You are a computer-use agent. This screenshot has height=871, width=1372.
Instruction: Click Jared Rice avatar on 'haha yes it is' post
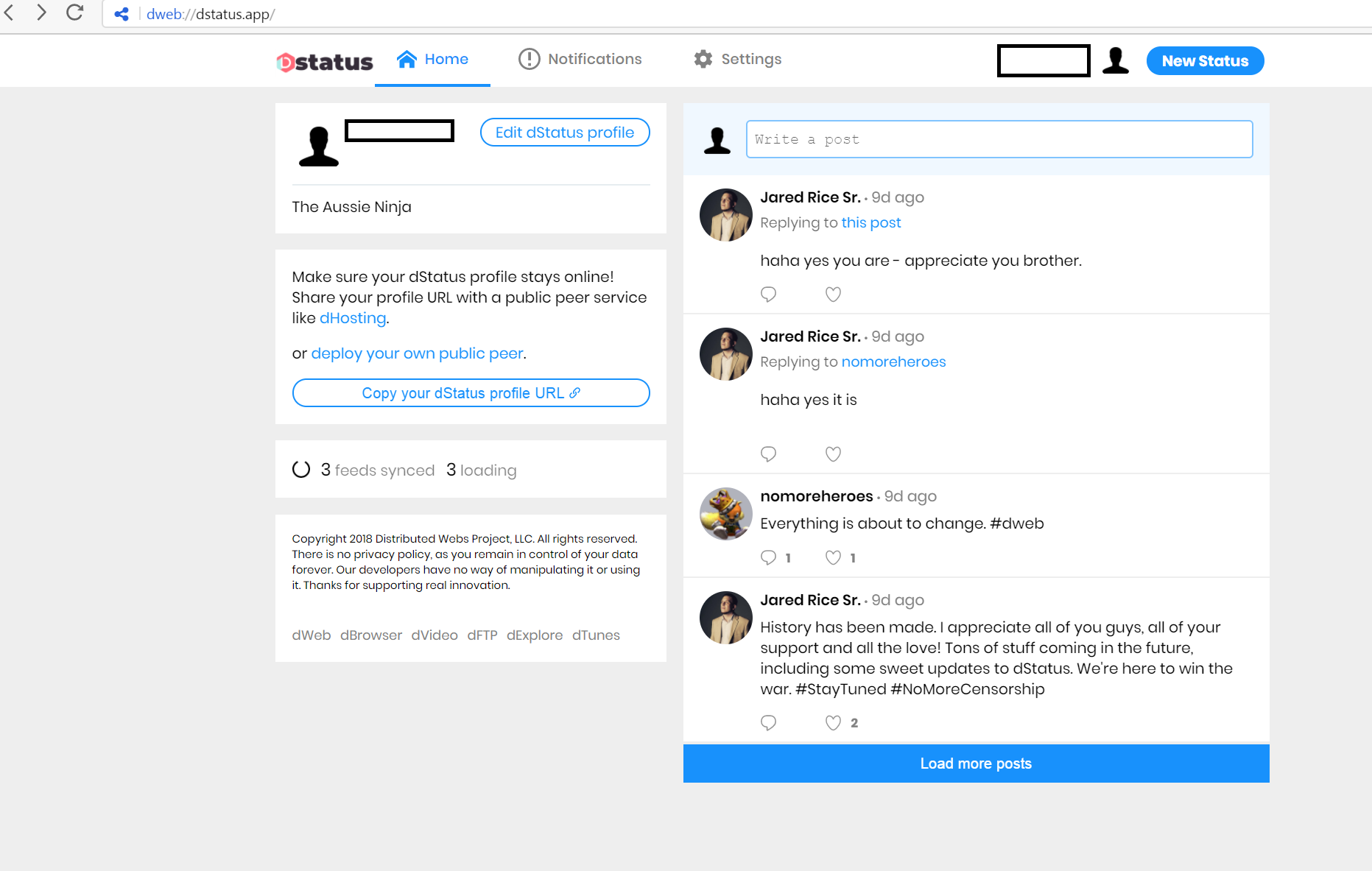coord(725,354)
